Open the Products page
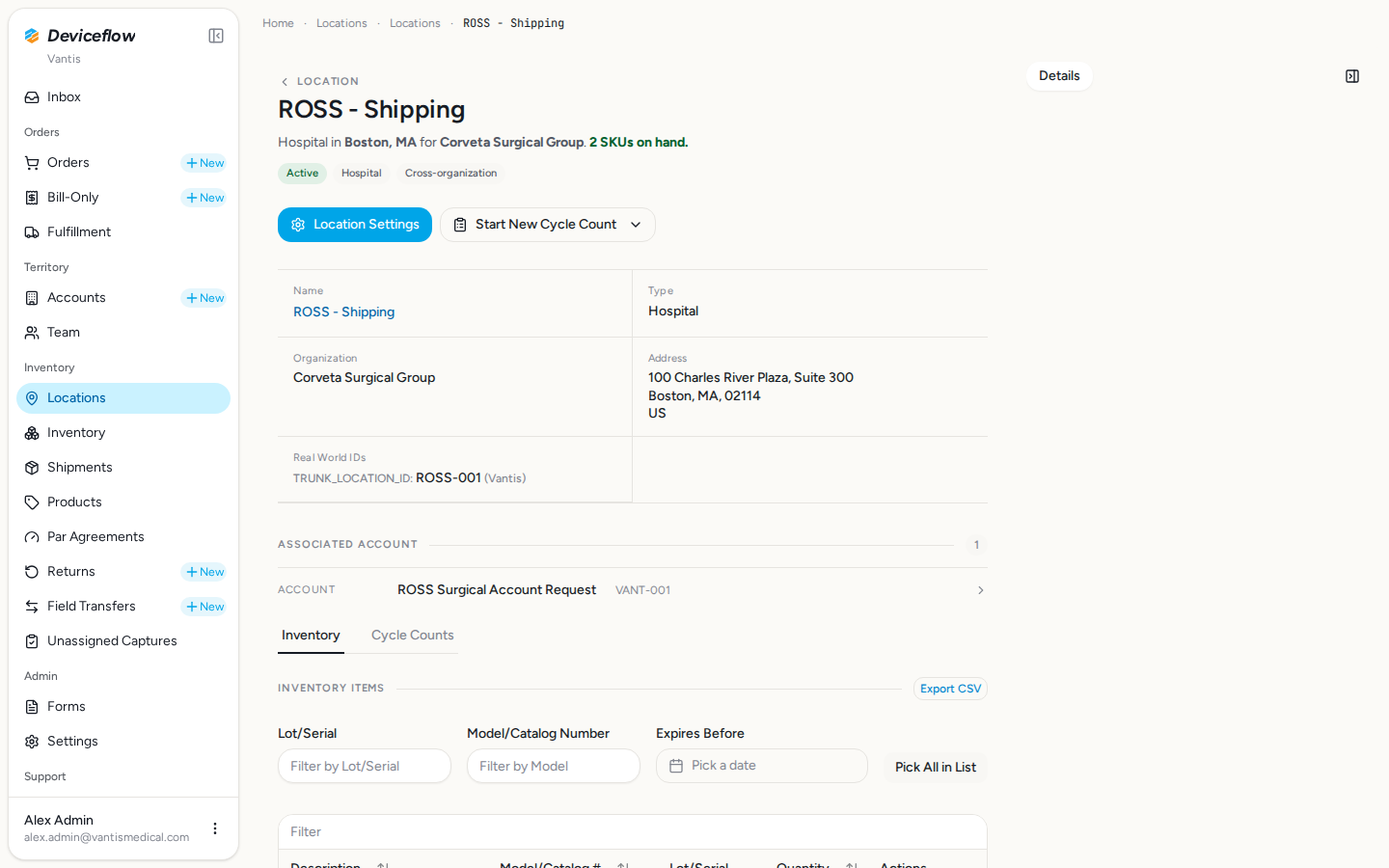1389x868 pixels. tap(123, 502)
